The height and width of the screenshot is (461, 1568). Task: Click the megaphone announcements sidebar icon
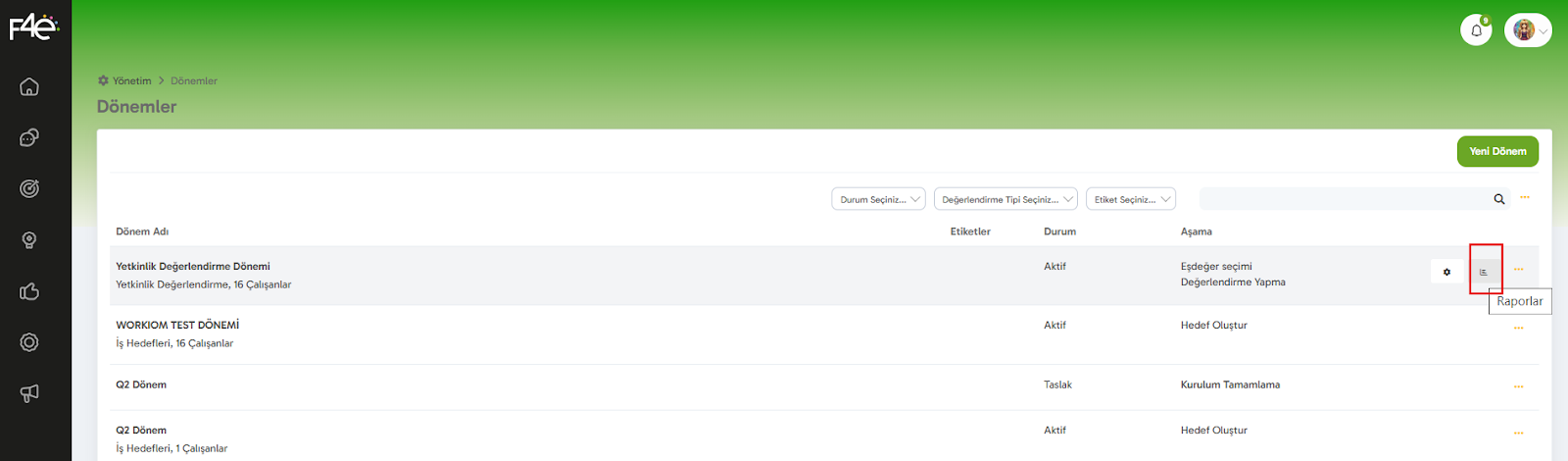point(29,393)
